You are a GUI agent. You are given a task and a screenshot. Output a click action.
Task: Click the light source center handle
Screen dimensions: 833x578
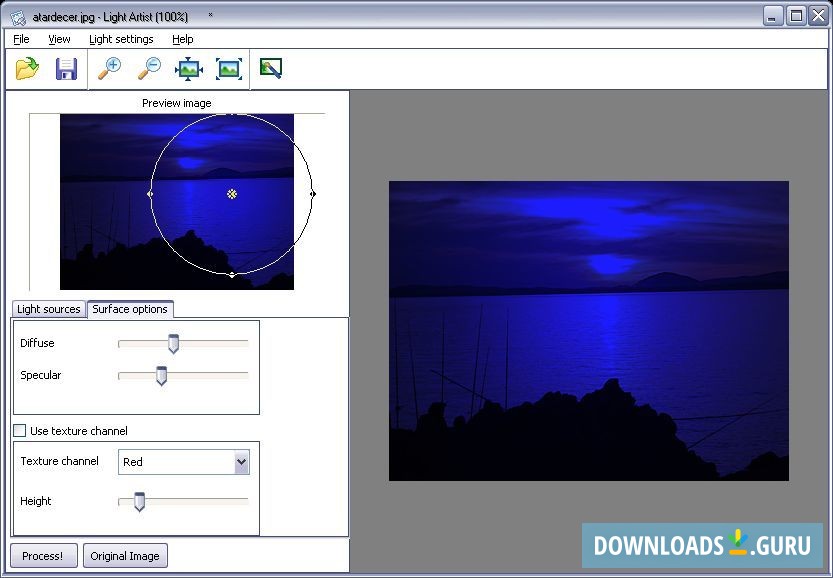pos(232,194)
